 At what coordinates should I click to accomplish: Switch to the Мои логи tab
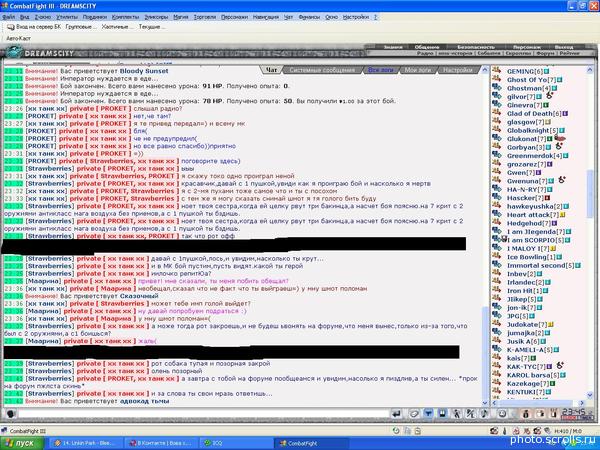(417, 70)
